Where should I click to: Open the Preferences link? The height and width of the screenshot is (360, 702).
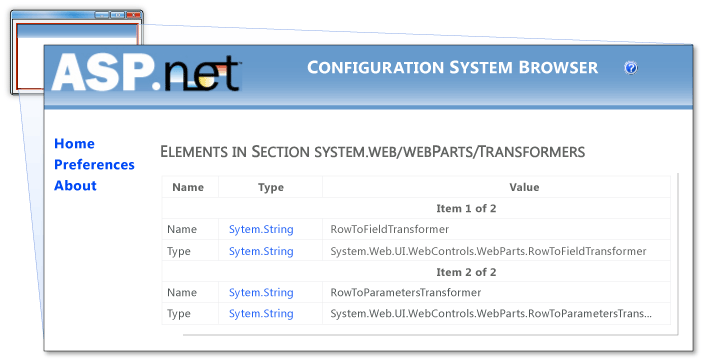[x=94, y=164]
